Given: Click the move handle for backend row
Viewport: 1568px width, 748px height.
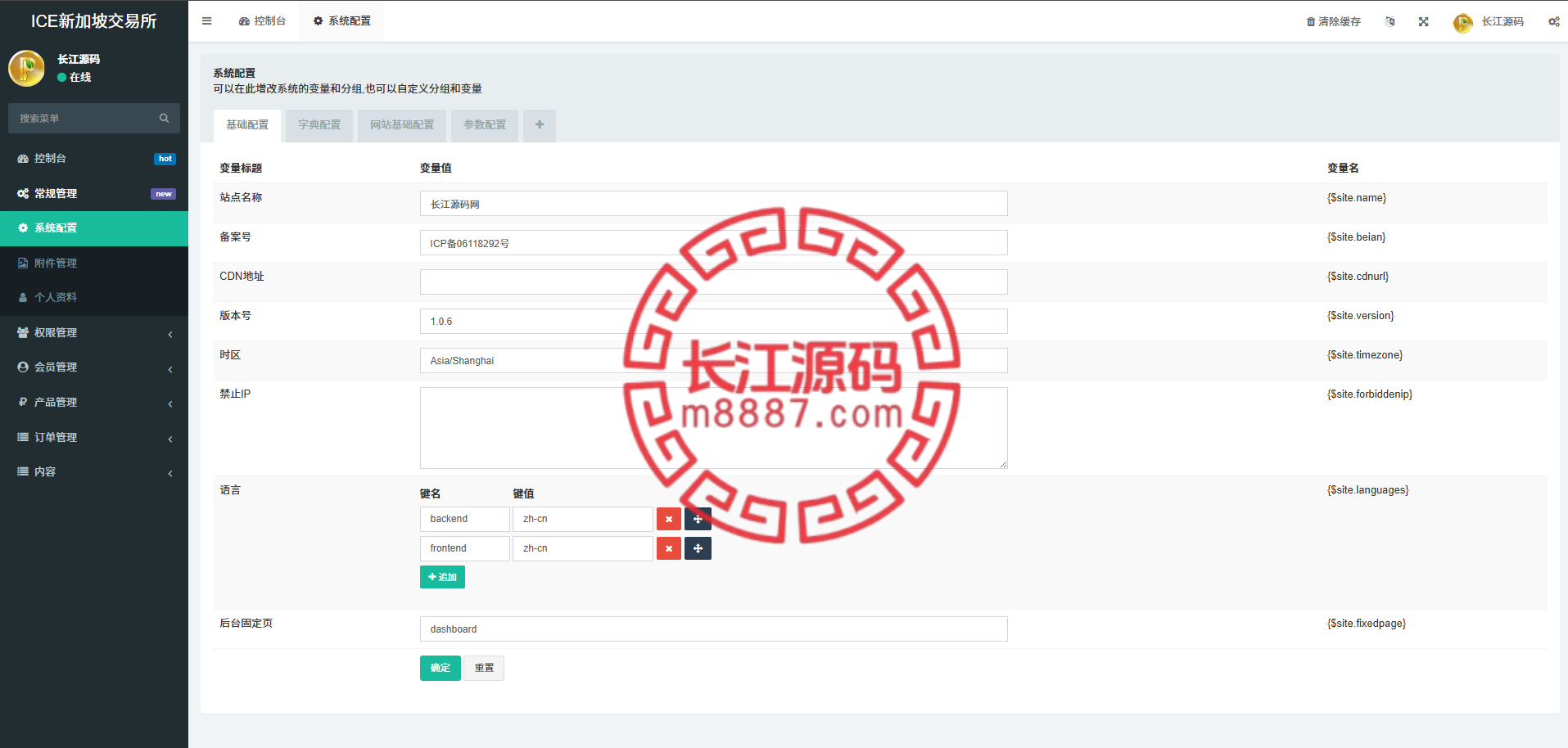Looking at the screenshot, I should 698,519.
